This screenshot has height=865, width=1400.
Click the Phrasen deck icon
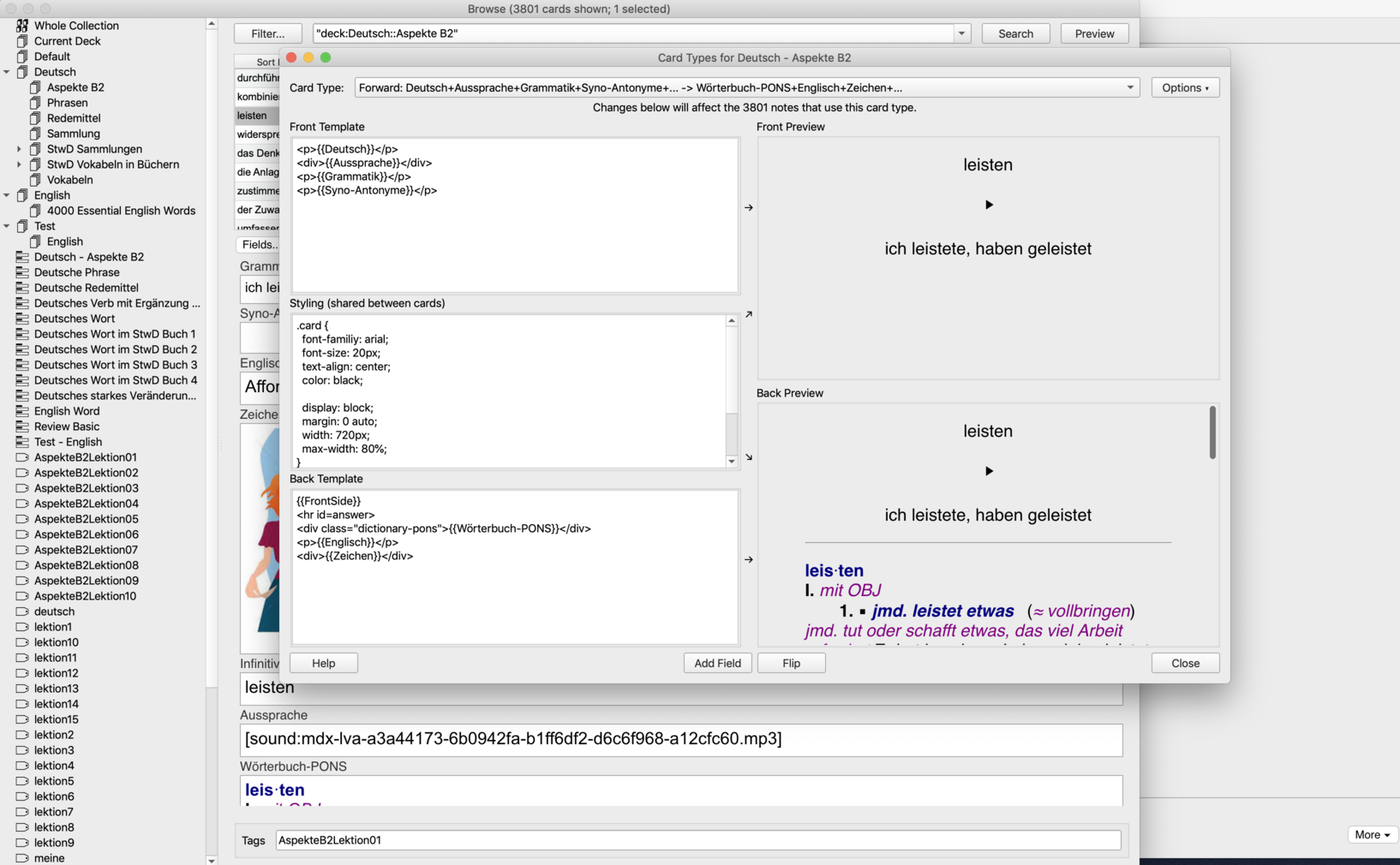[x=35, y=103]
